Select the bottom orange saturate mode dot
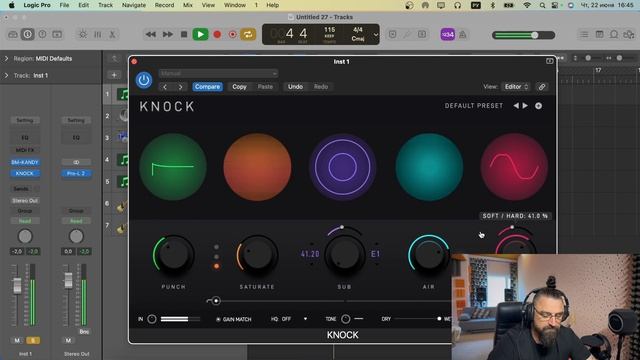The height and width of the screenshot is (360, 640). 216,266
